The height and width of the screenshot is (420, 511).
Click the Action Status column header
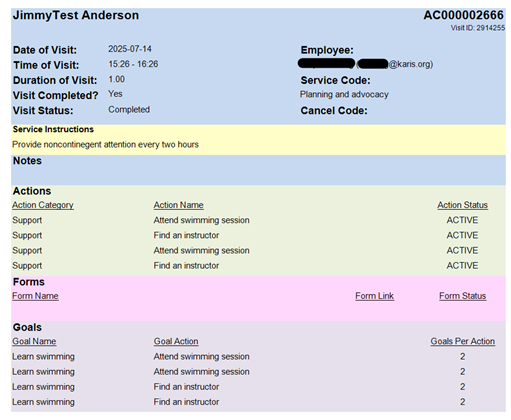463,205
